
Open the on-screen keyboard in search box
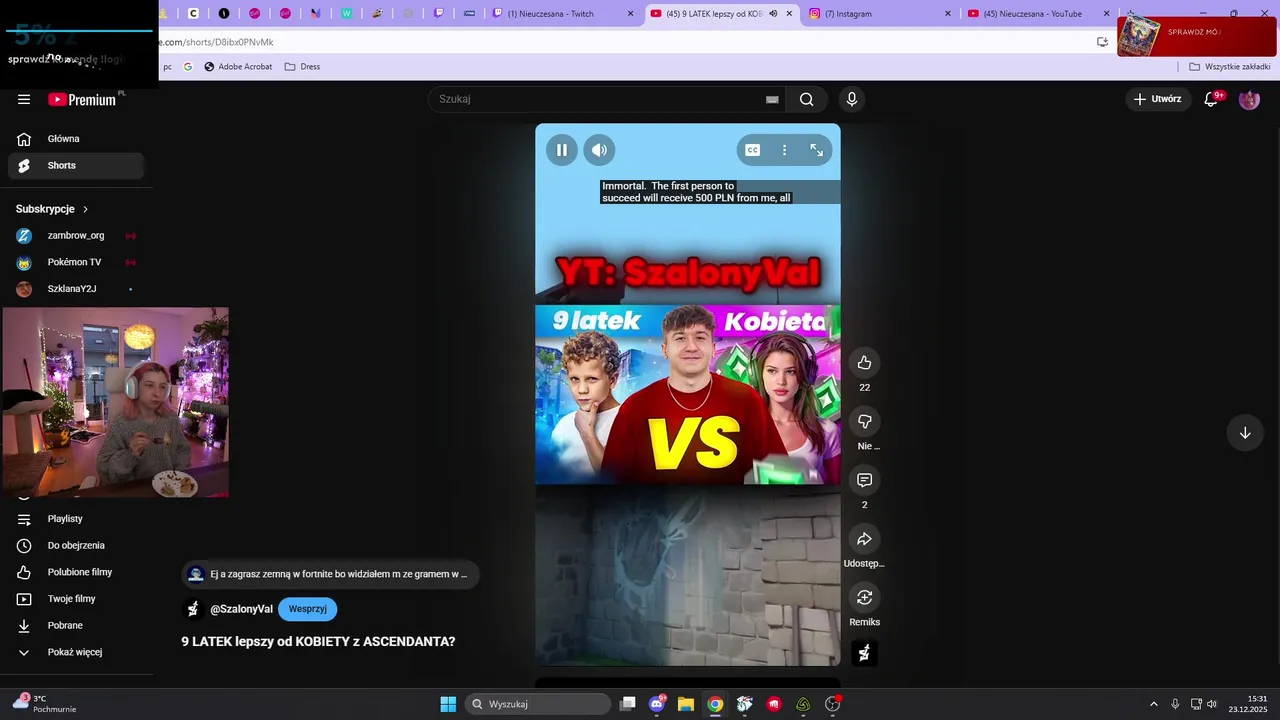tap(772, 99)
